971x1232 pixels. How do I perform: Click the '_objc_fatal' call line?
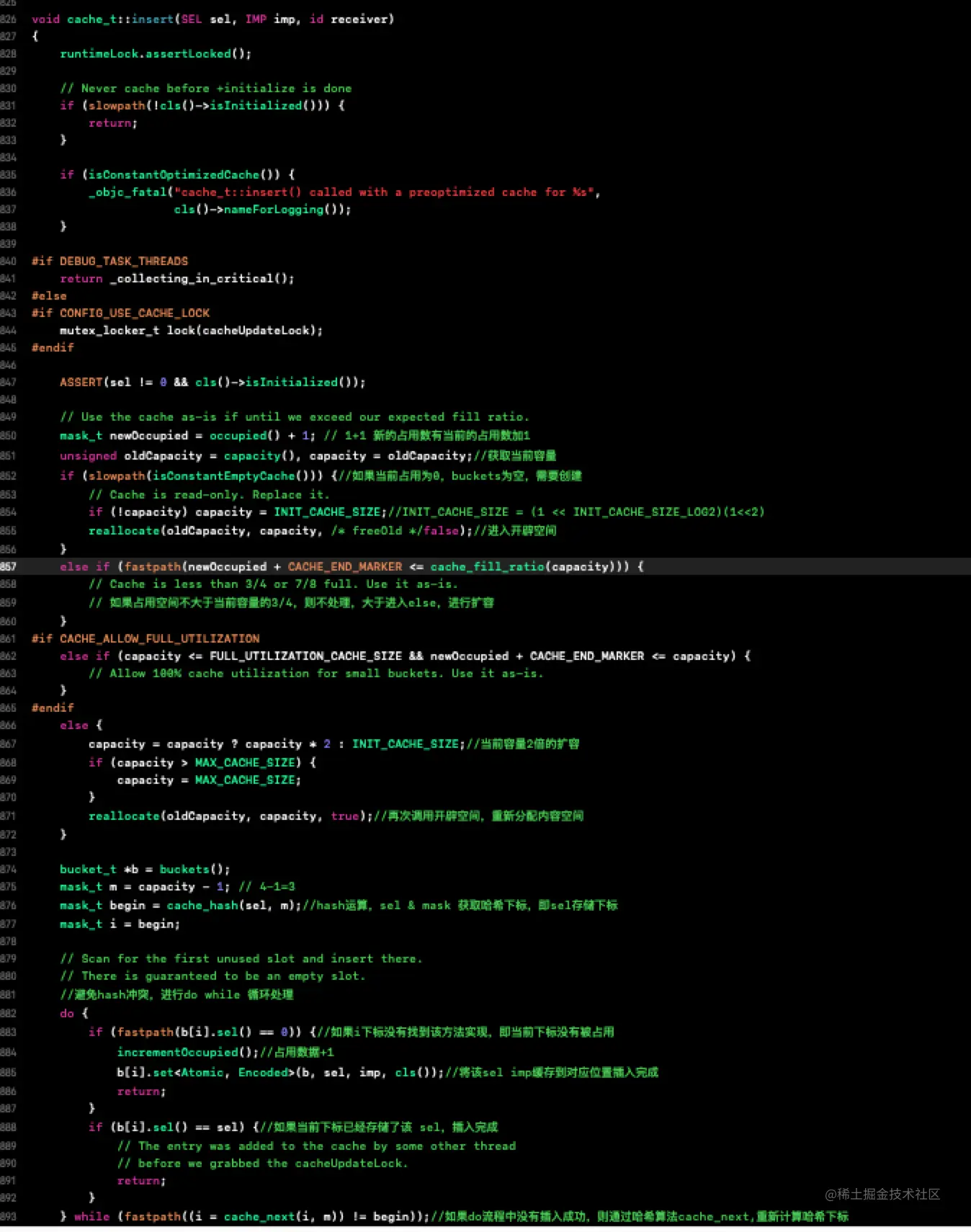344,192
